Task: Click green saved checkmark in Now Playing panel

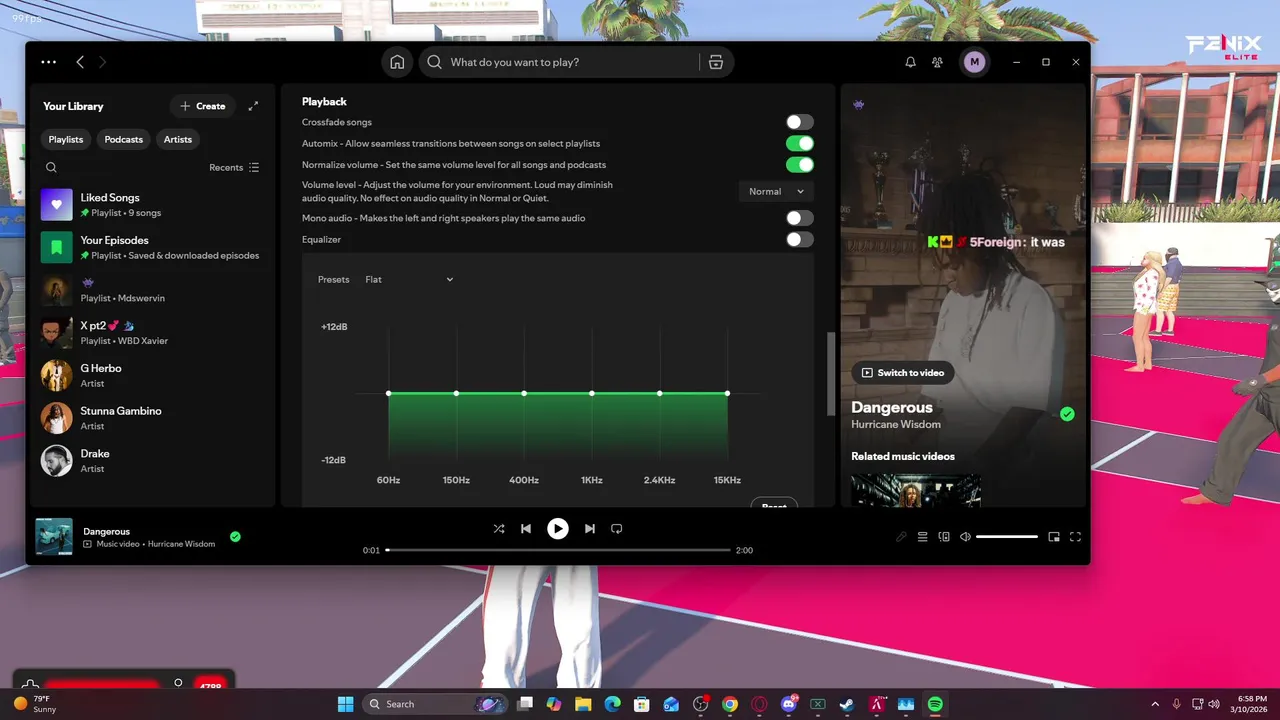Action: pyautogui.click(x=1067, y=414)
